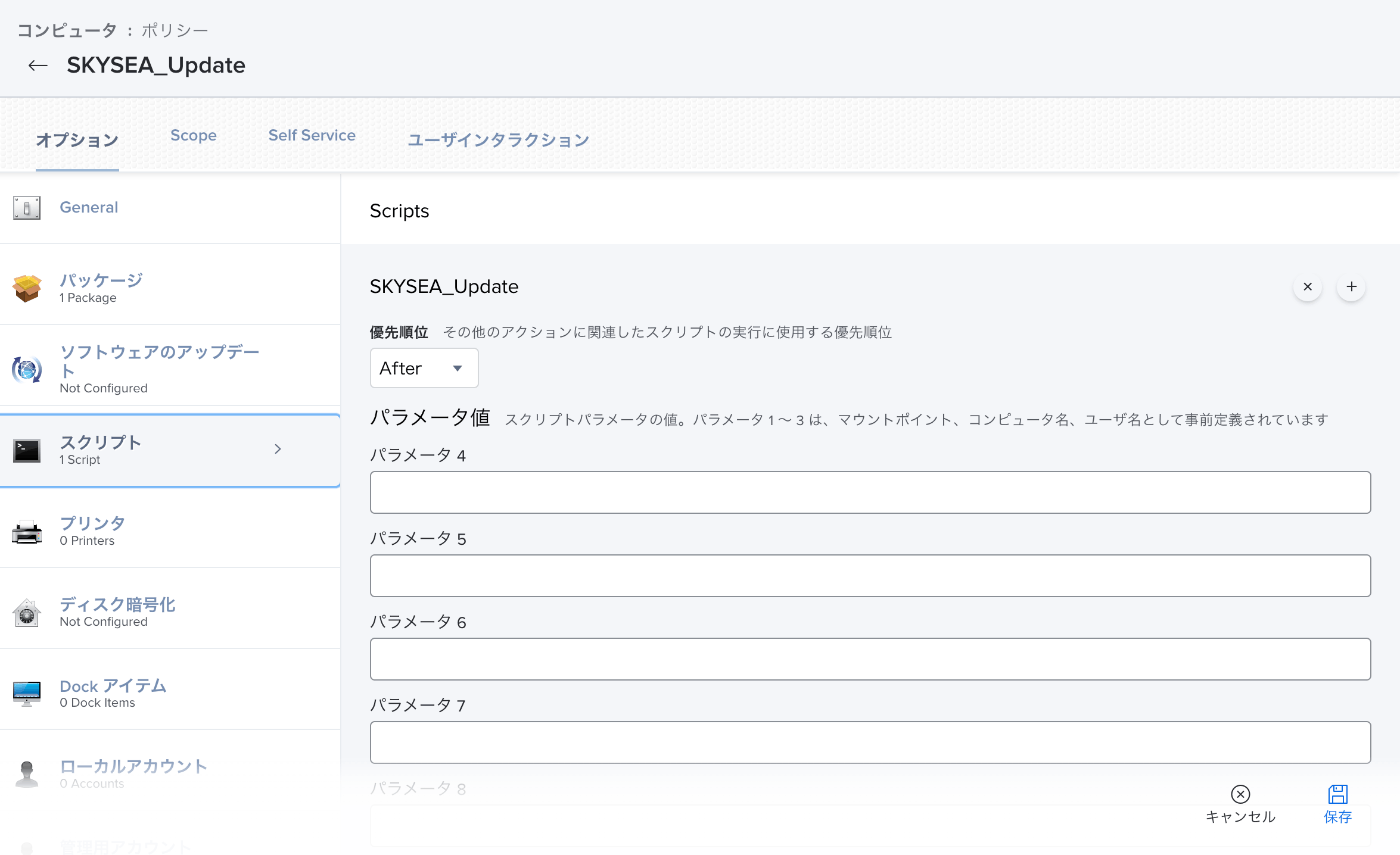Open ソフトウェアのアップデート payload
This screenshot has height=855, width=1400.
[x=170, y=369]
